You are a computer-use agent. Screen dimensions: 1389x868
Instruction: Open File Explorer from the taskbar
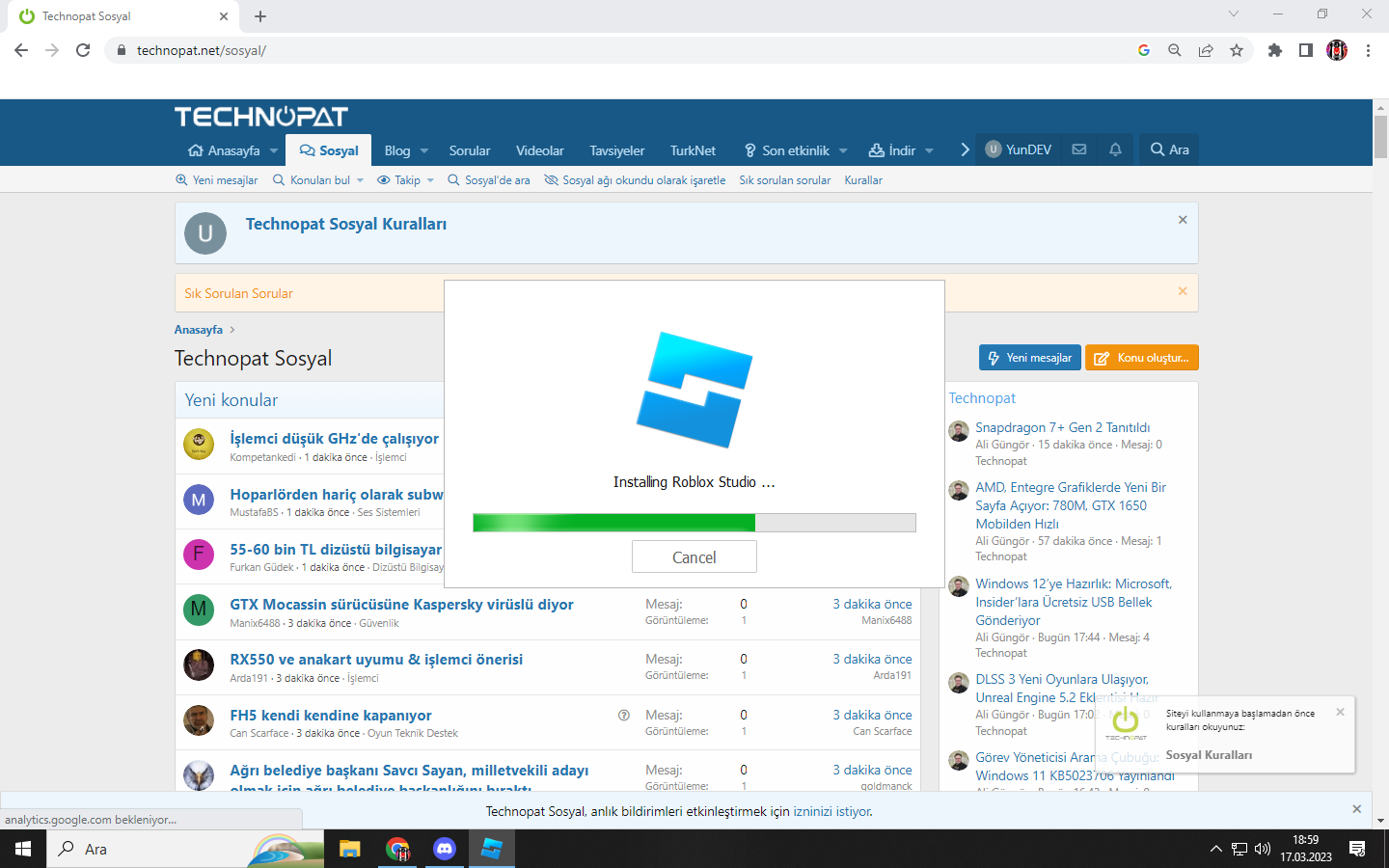click(349, 849)
